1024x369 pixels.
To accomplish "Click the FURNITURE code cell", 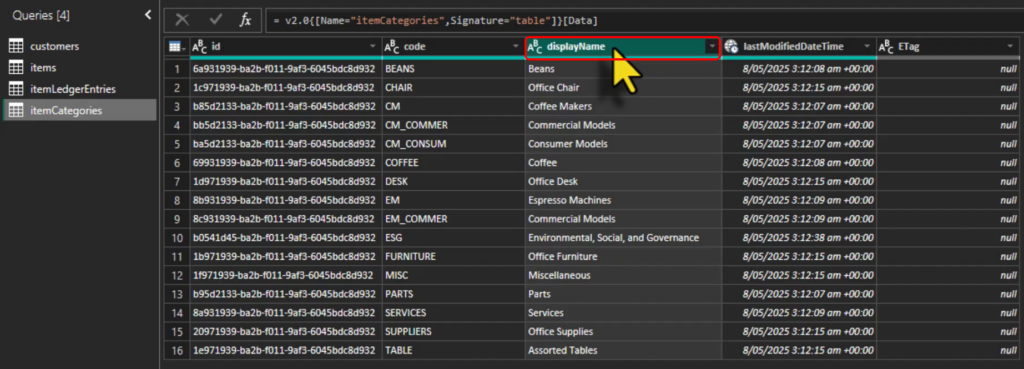I will (453, 256).
